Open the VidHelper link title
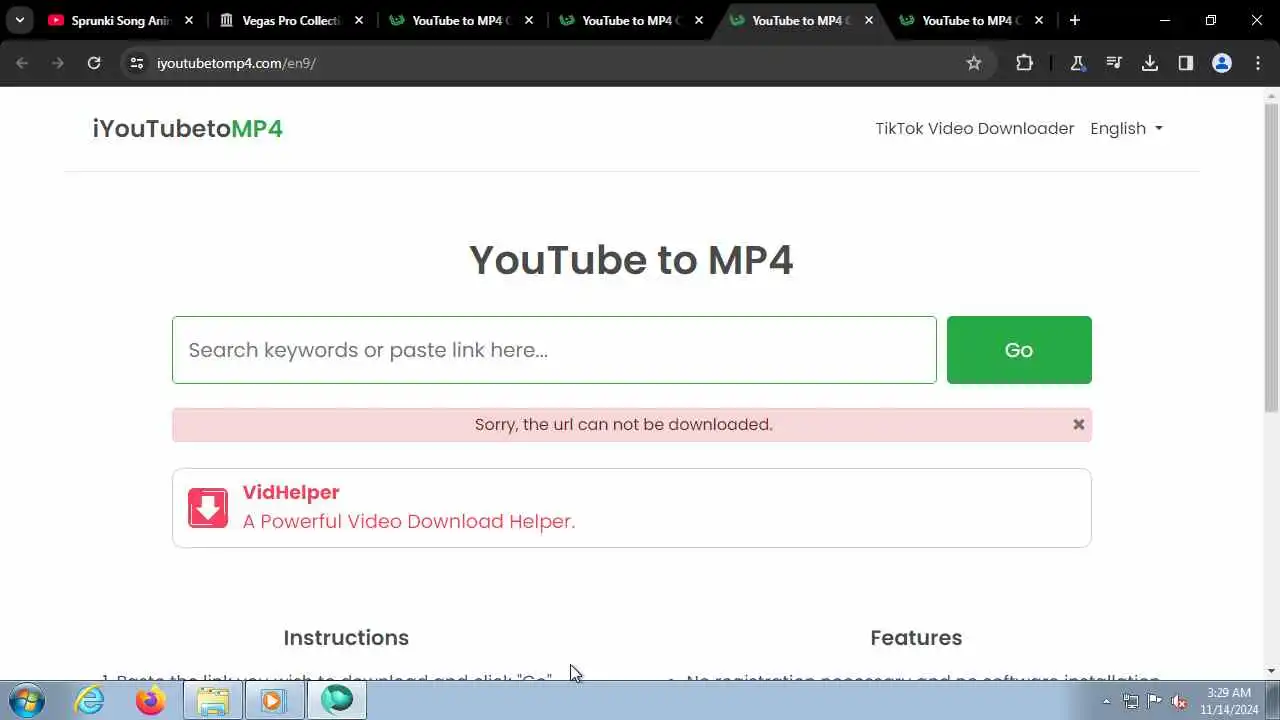The width and height of the screenshot is (1280, 720). pos(291,492)
